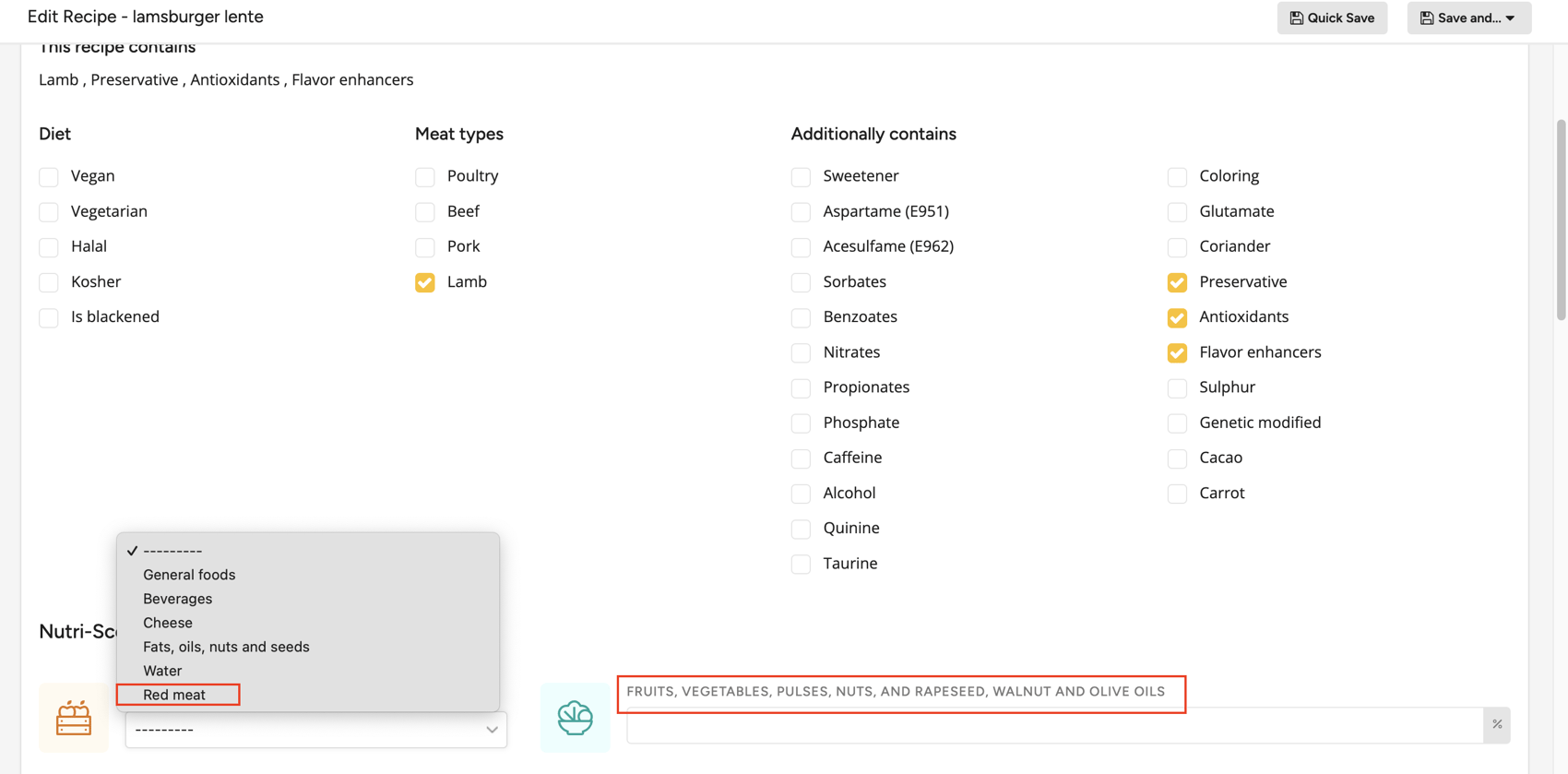Check the Benzoates option
Screen dimensions: 1568x774
802,317
